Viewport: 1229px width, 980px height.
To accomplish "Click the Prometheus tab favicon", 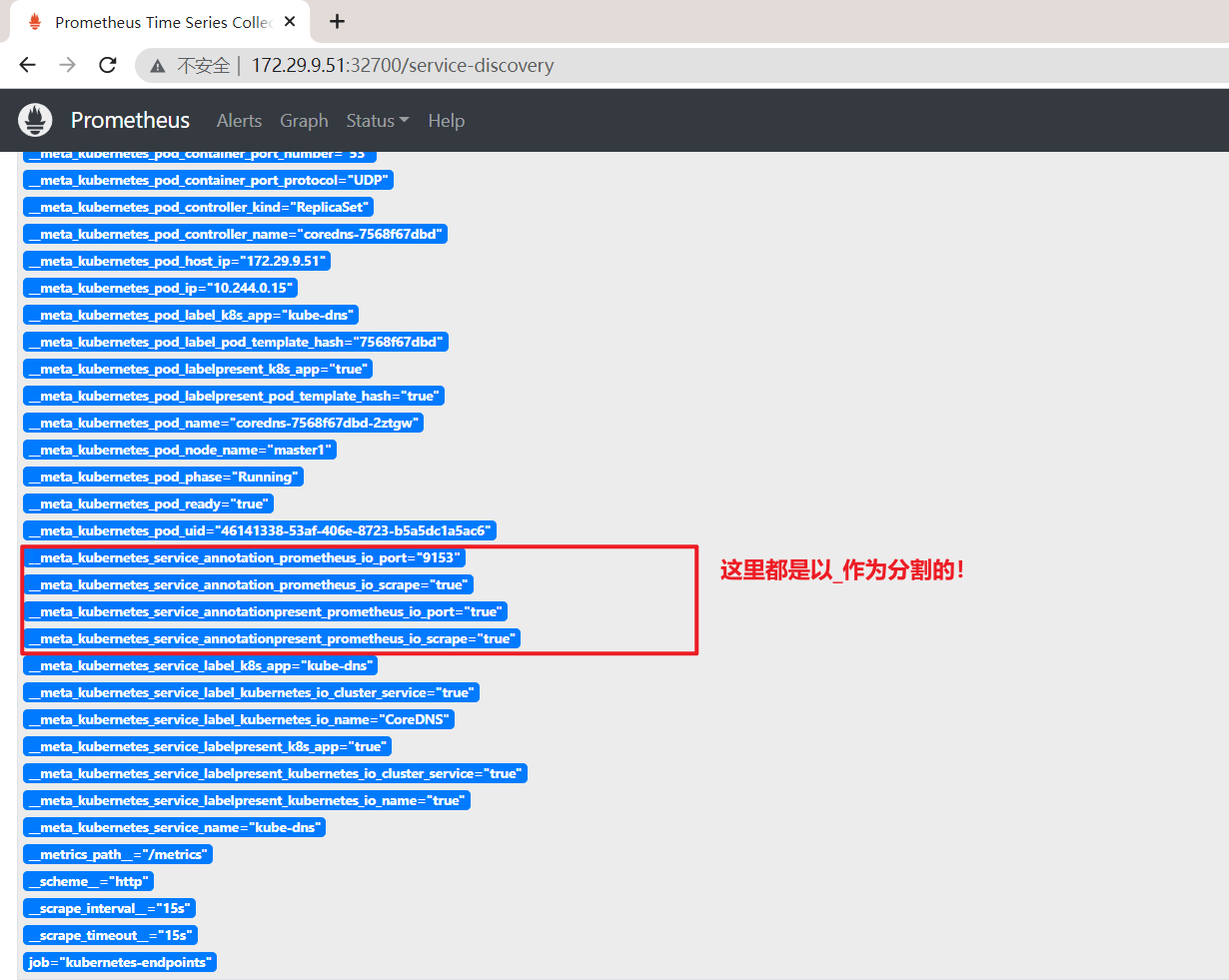I will 35,21.
